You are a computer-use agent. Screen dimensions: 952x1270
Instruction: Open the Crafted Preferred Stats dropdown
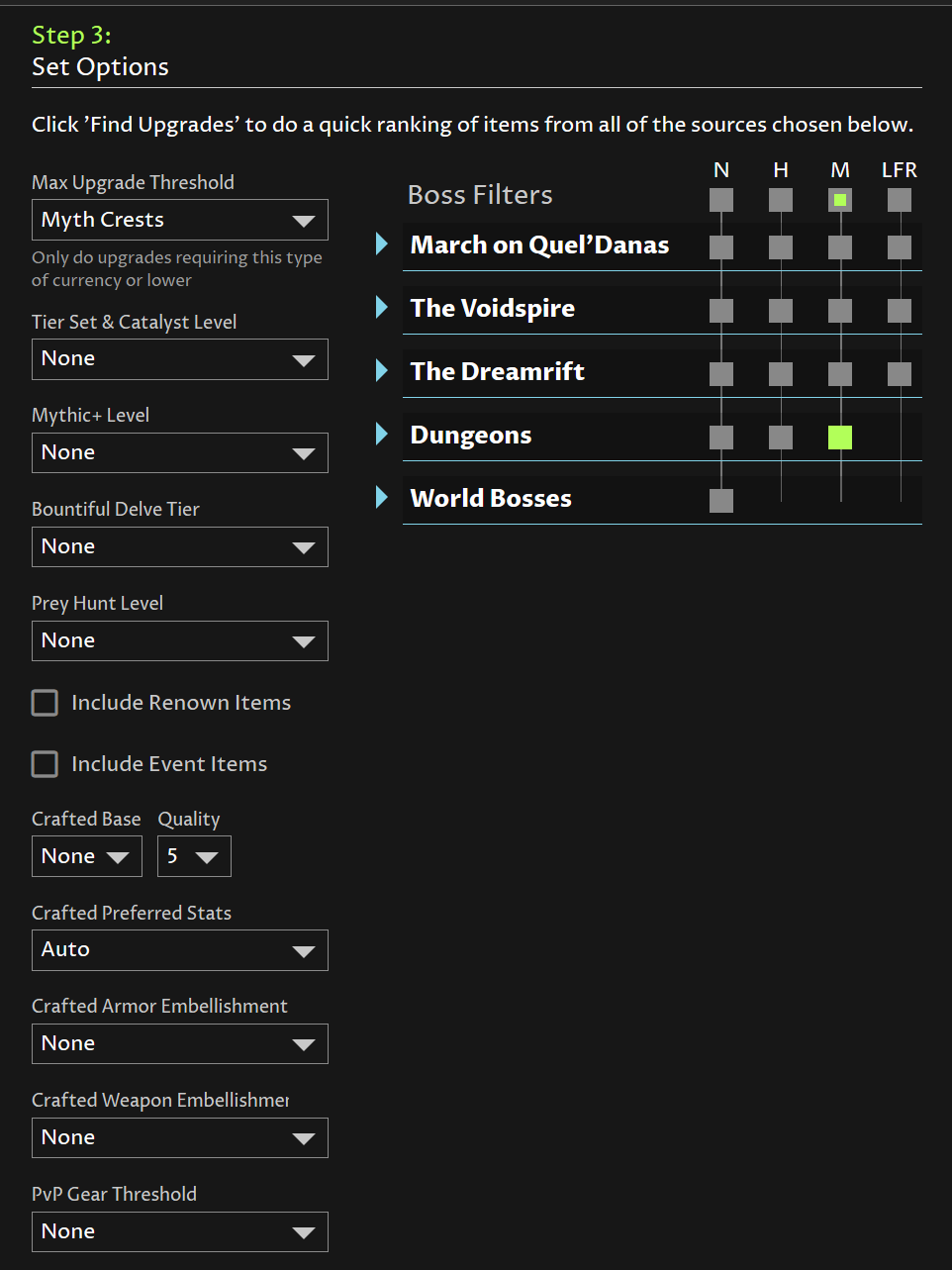179,950
